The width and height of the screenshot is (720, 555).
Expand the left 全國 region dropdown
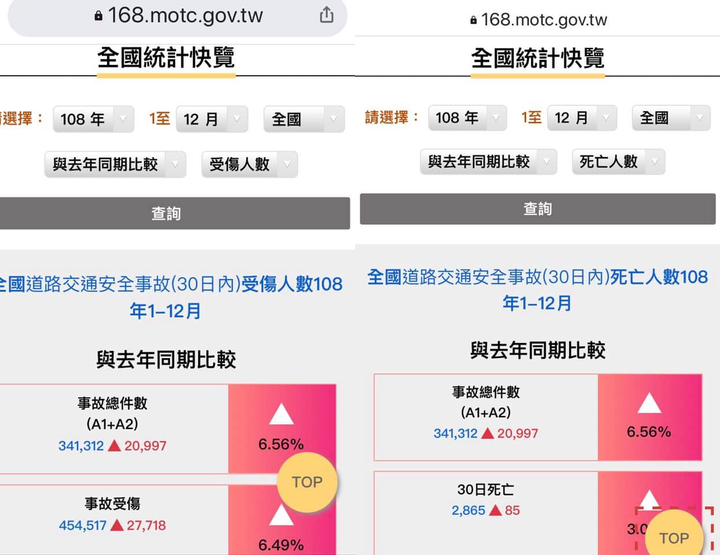point(304,119)
